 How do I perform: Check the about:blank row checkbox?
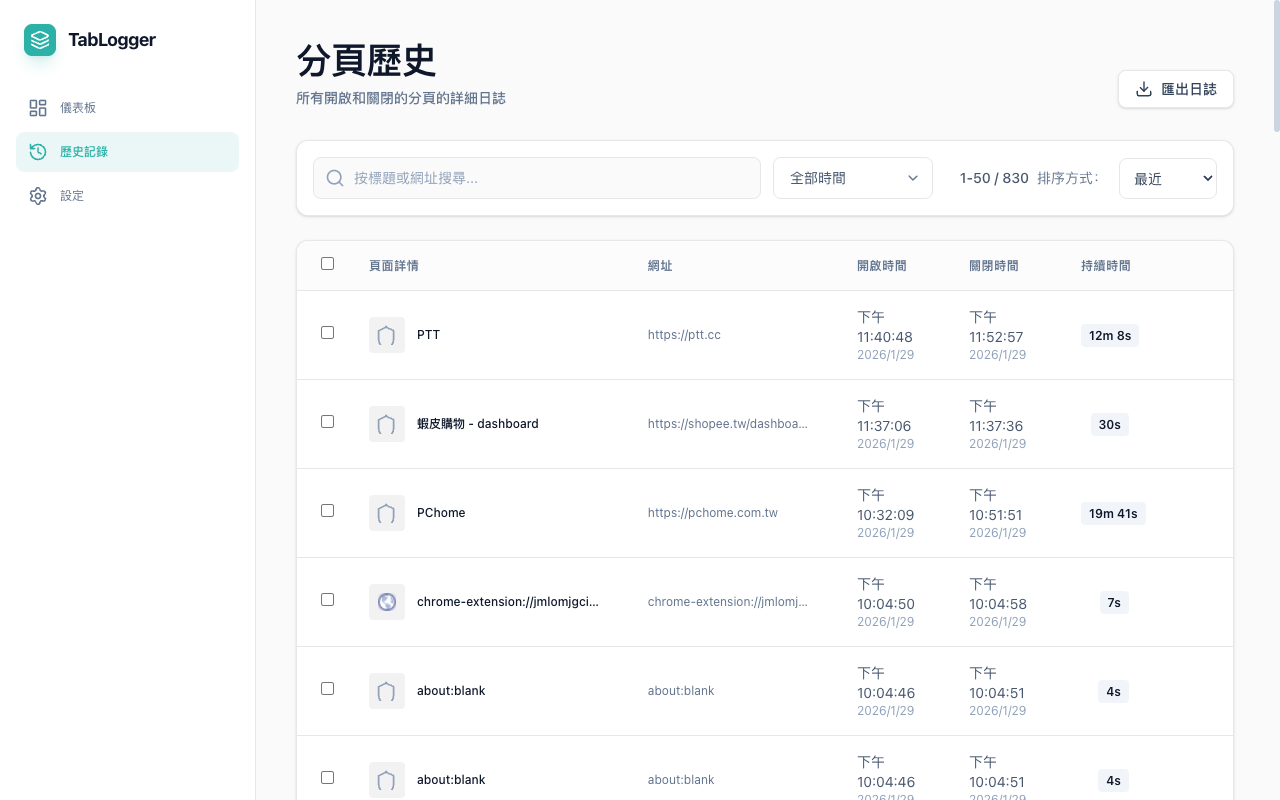[x=327, y=688]
